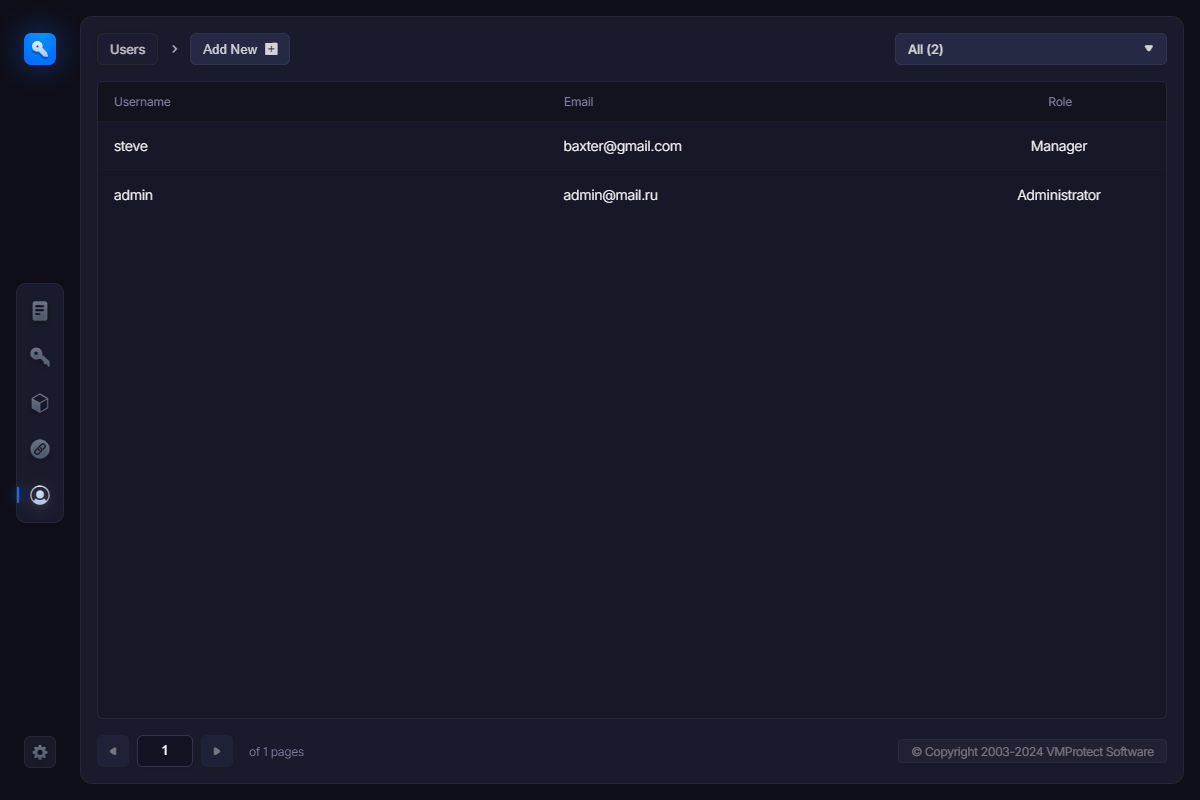Viewport: 1200px width, 800px height.
Task: Select the user profile icon in sidebar
Action: (x=40, y=495)
